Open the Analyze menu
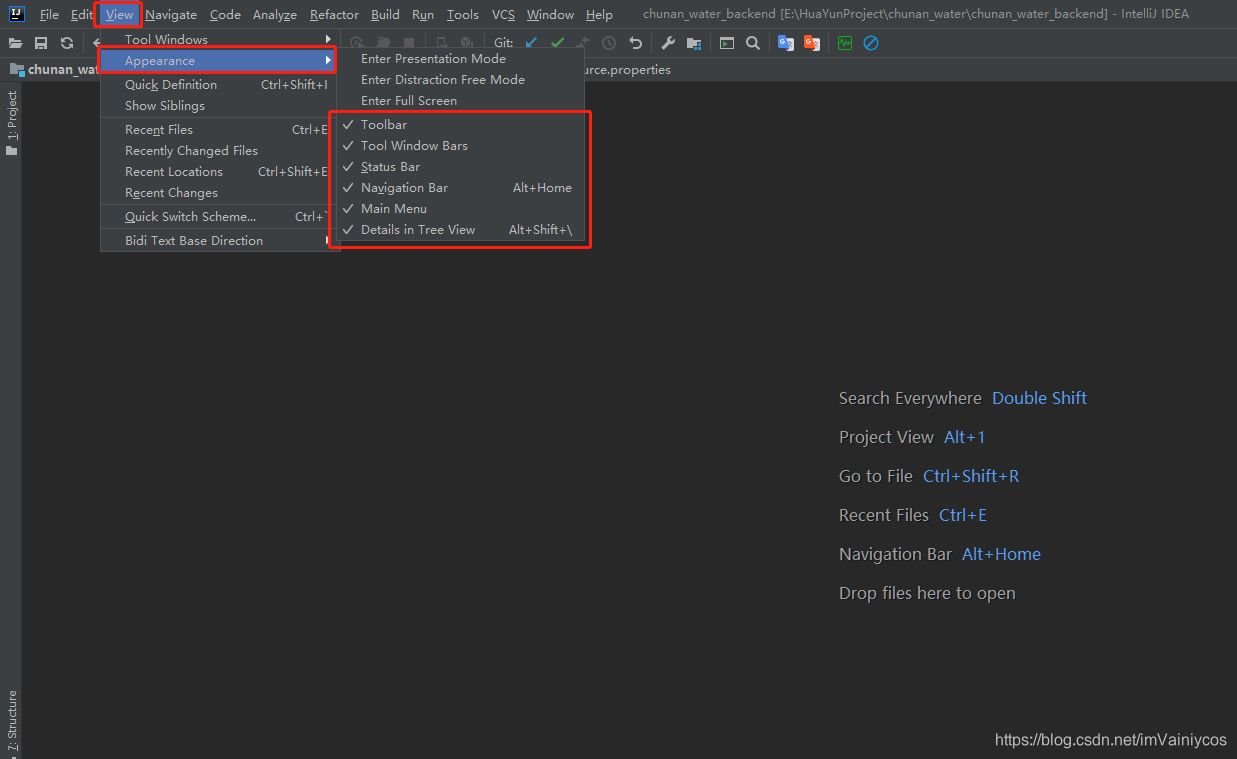 coord(275,15)
